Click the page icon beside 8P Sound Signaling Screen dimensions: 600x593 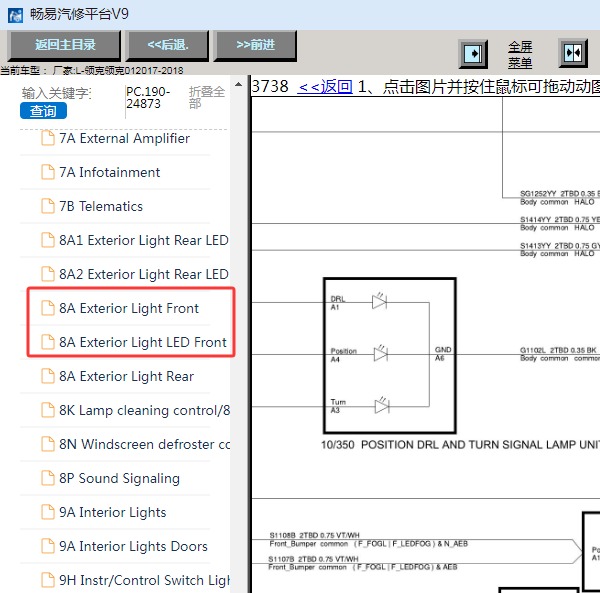coord(48,478)
